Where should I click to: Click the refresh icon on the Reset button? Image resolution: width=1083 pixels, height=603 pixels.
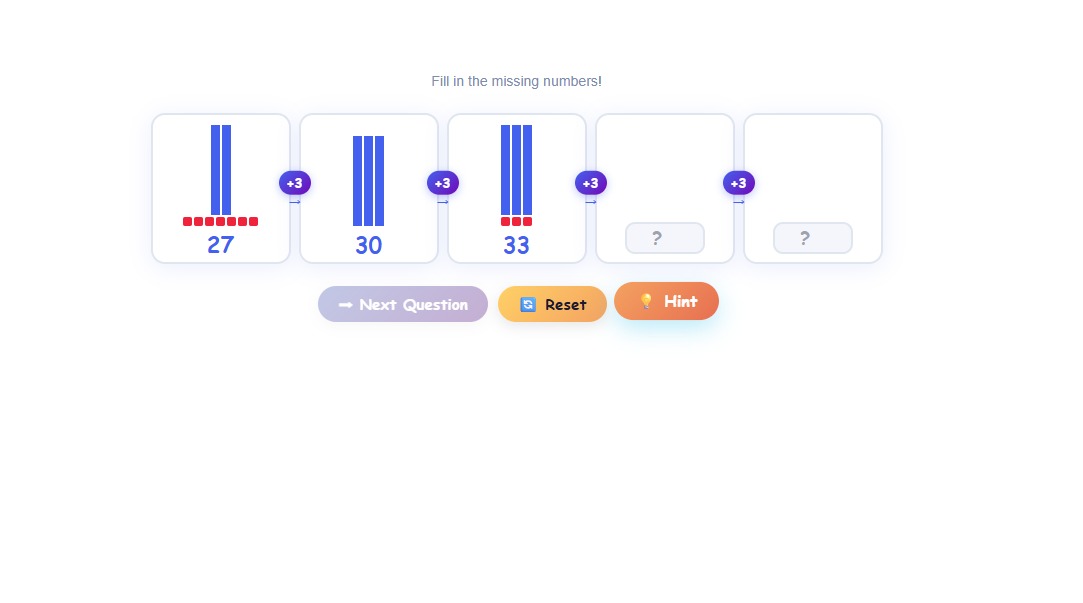528,303
